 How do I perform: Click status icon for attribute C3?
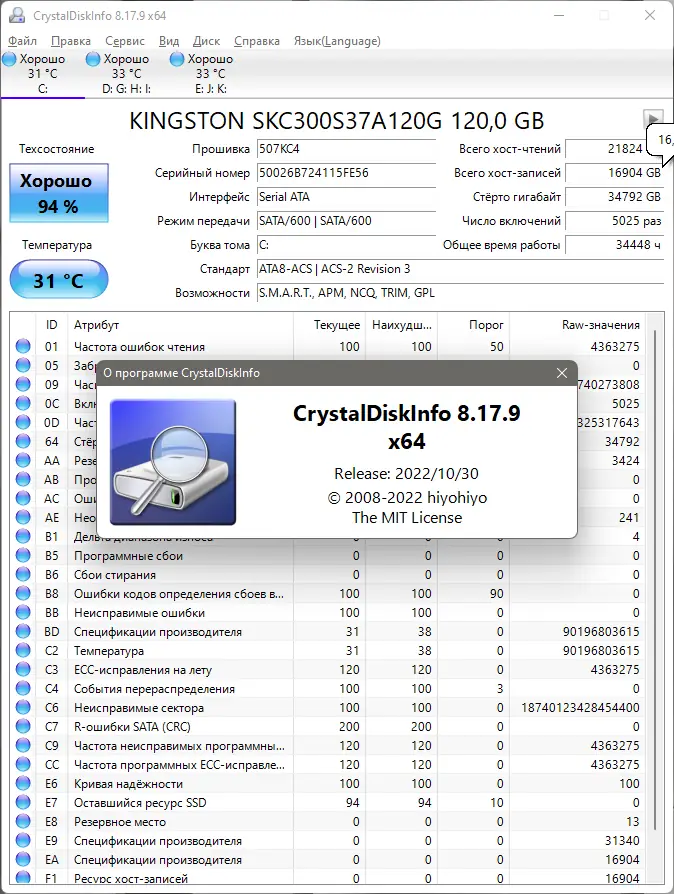(23, 669)
